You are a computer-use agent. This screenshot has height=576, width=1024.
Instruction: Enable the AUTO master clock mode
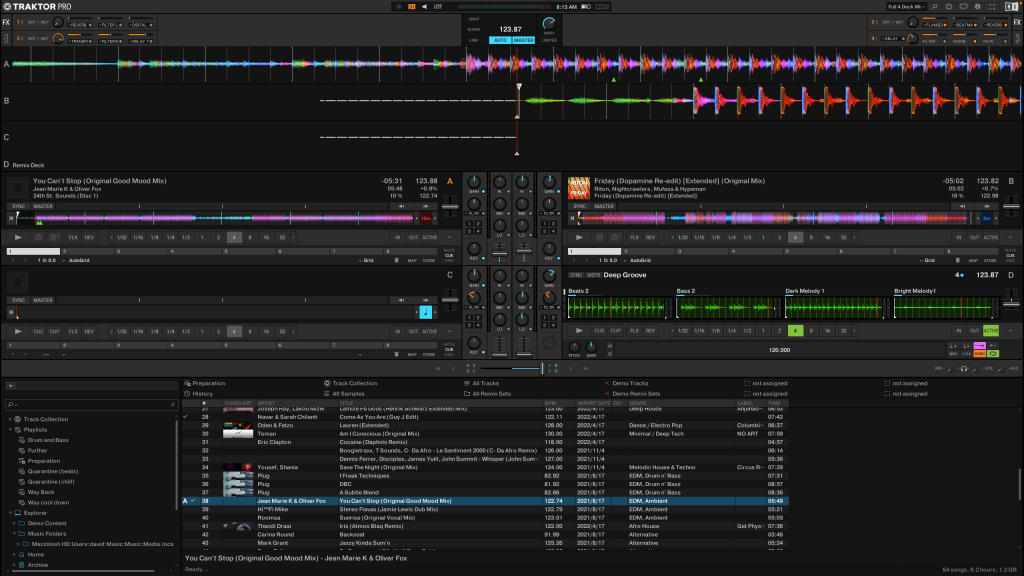(500, 40)
